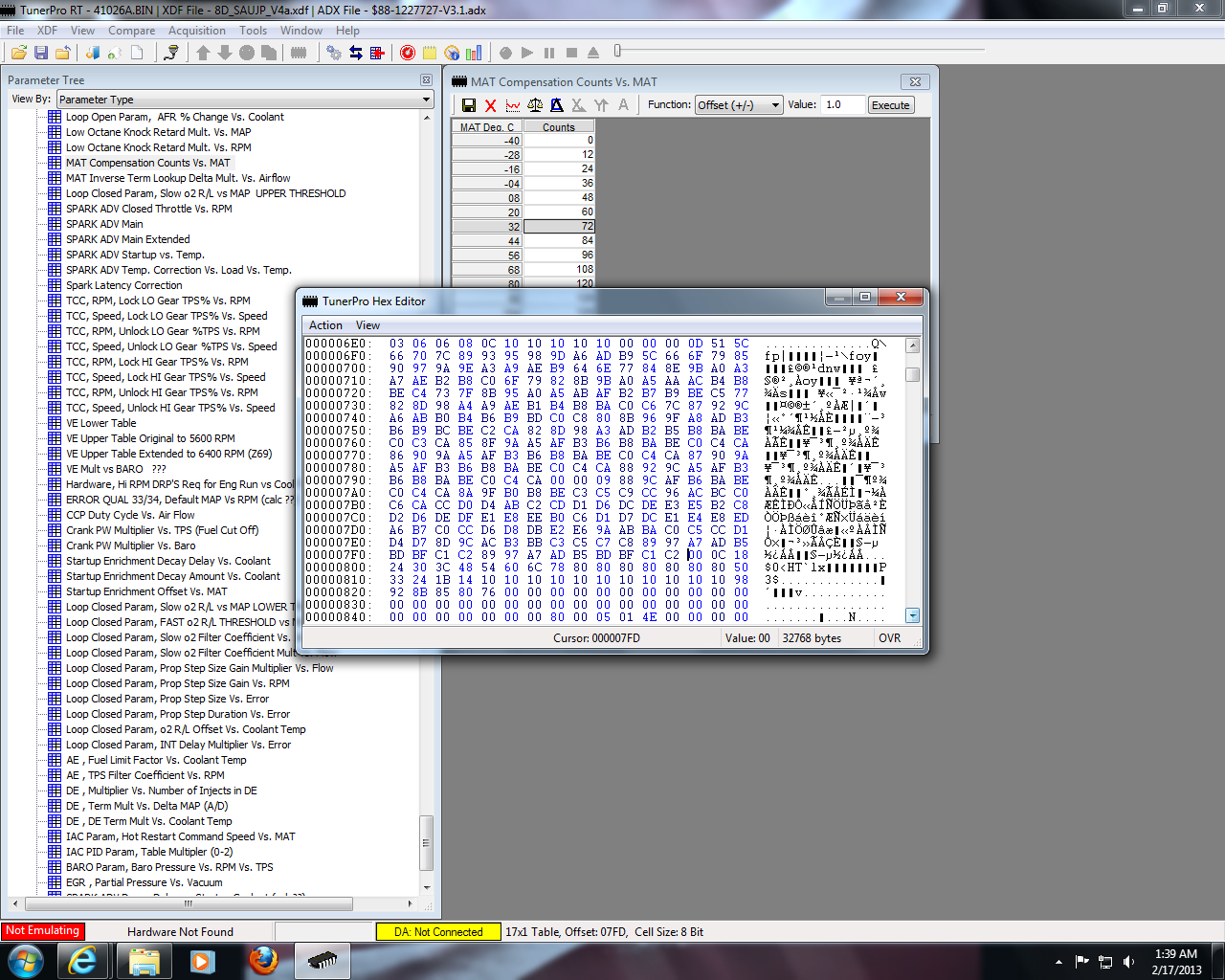
Task: Click the stop button in the acquisition toolbar
Action: click(571, 53)
